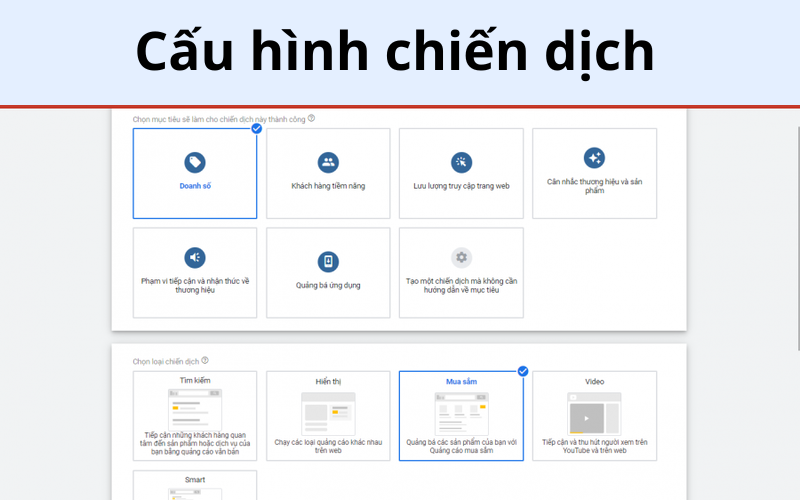Click the blue checkmark on the Doanh số card
This screenshot has width=800, height=500.
coord(257,129)
